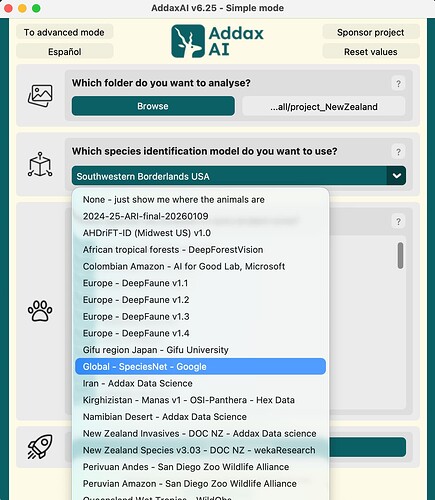Open help for folder selection question
435x500 pixels.
pos(398,83)
